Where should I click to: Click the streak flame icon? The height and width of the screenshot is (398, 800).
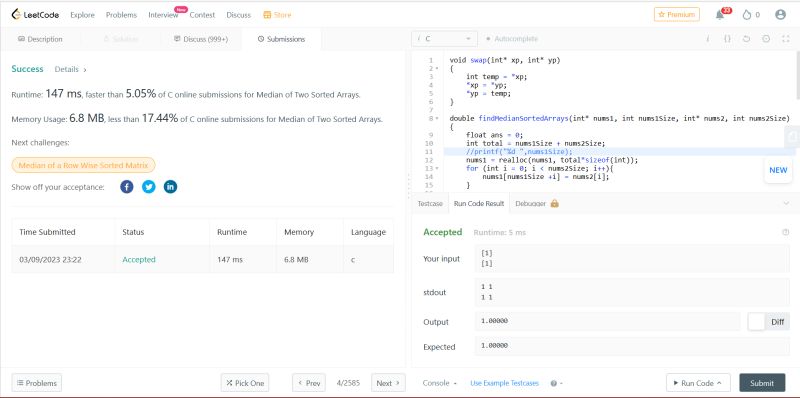tap(747, 15)
